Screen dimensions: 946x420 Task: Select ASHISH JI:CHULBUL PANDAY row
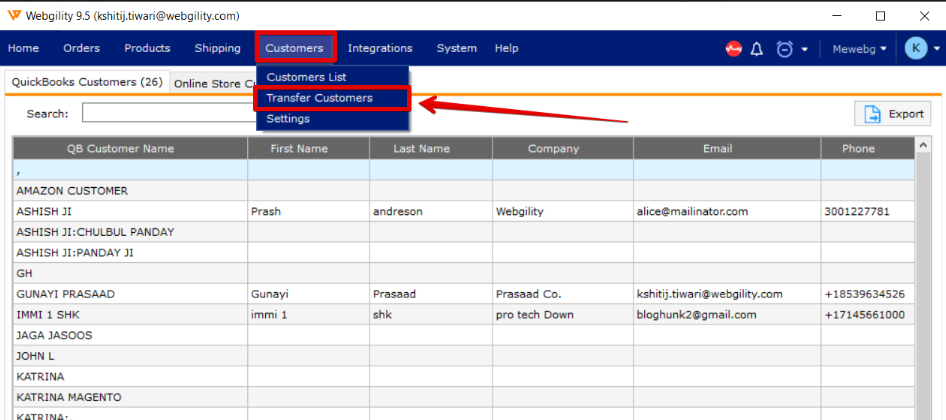(x=464, y=232)
